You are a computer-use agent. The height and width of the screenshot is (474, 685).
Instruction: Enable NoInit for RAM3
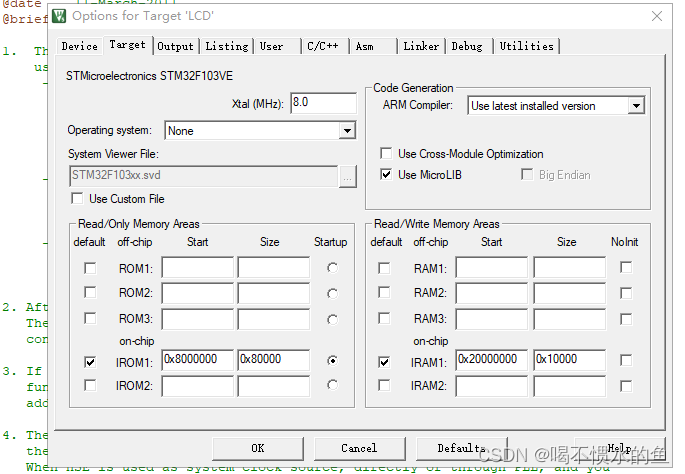(x=626, y=319)
